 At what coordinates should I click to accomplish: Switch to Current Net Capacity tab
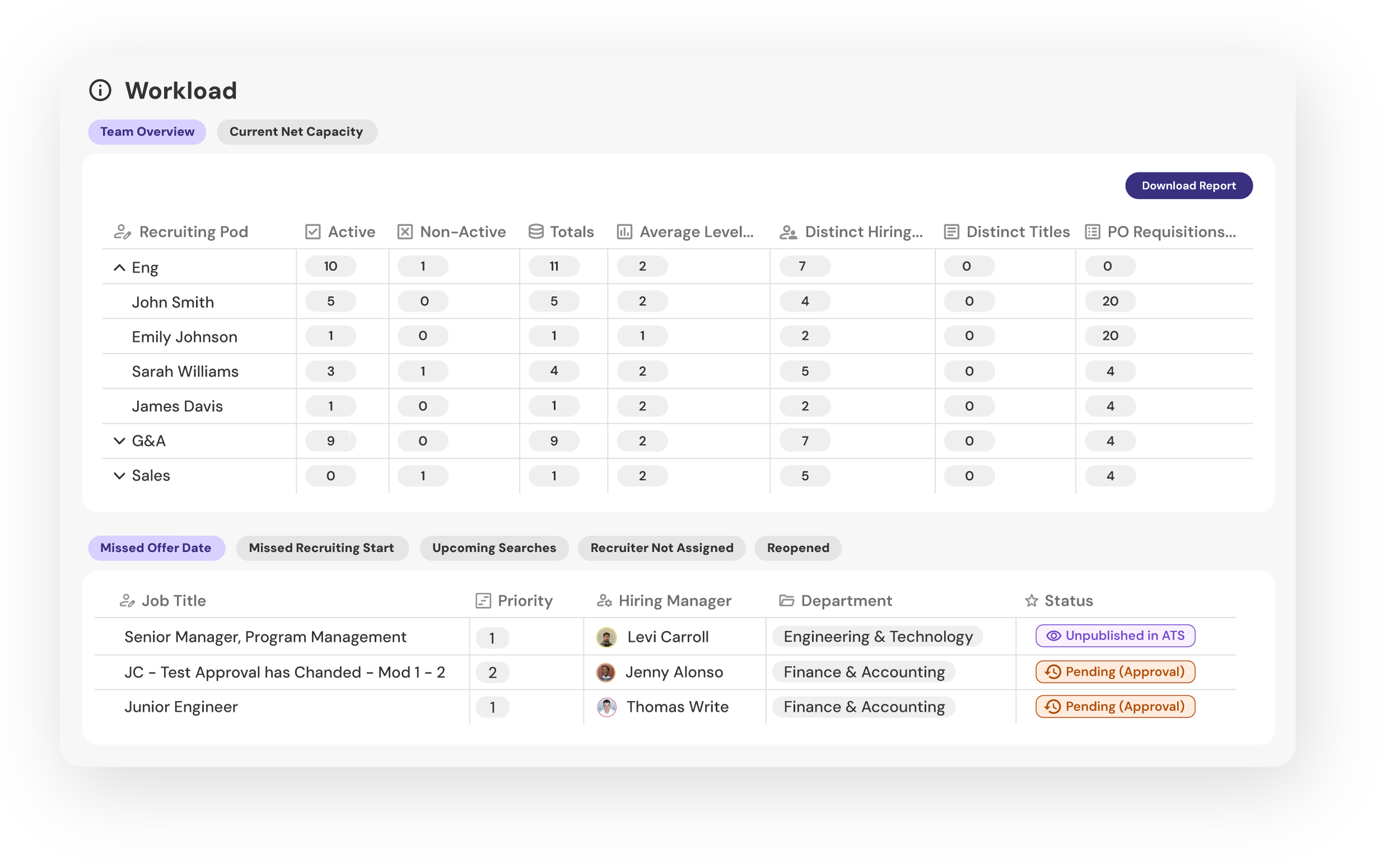click(x=296, y=132)
